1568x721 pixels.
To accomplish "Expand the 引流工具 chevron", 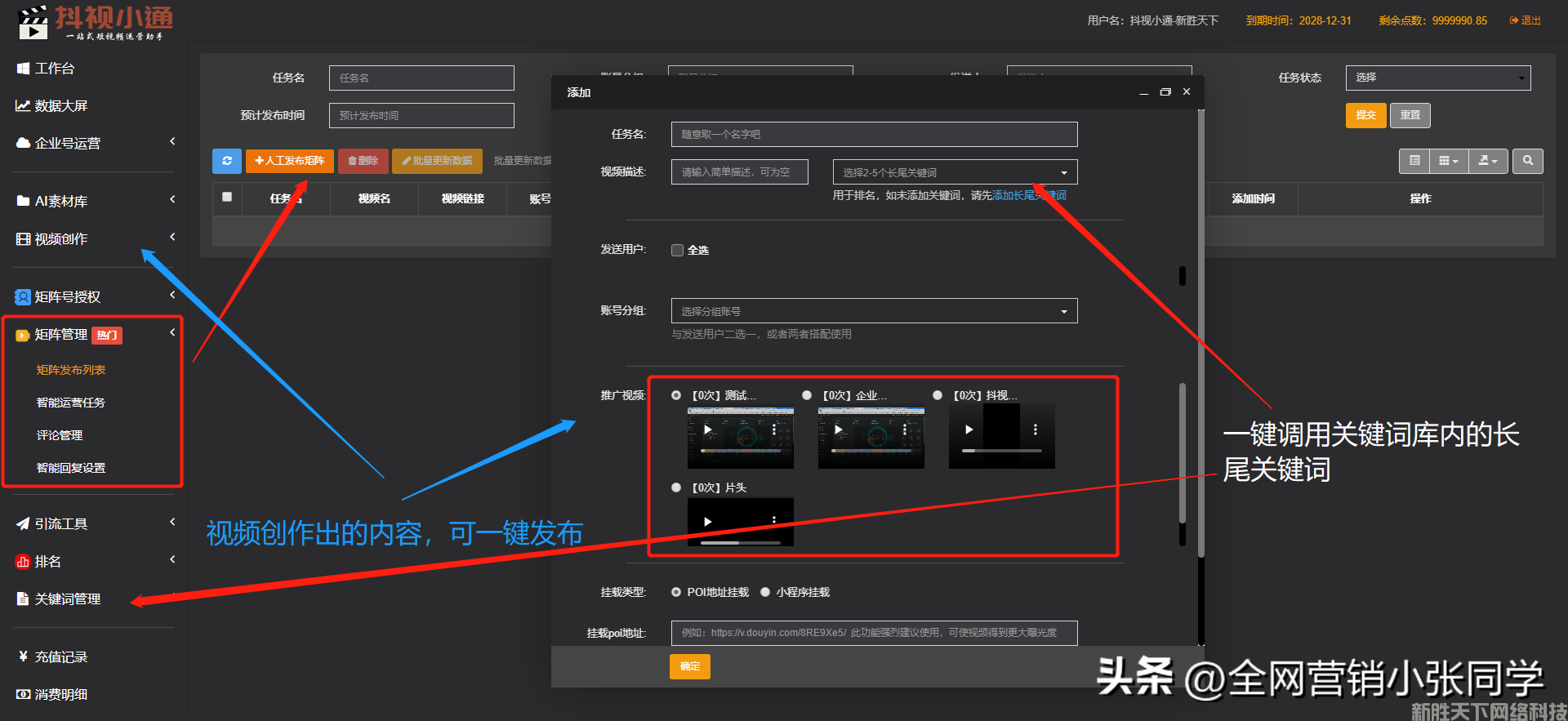I will tap(172, 522).
